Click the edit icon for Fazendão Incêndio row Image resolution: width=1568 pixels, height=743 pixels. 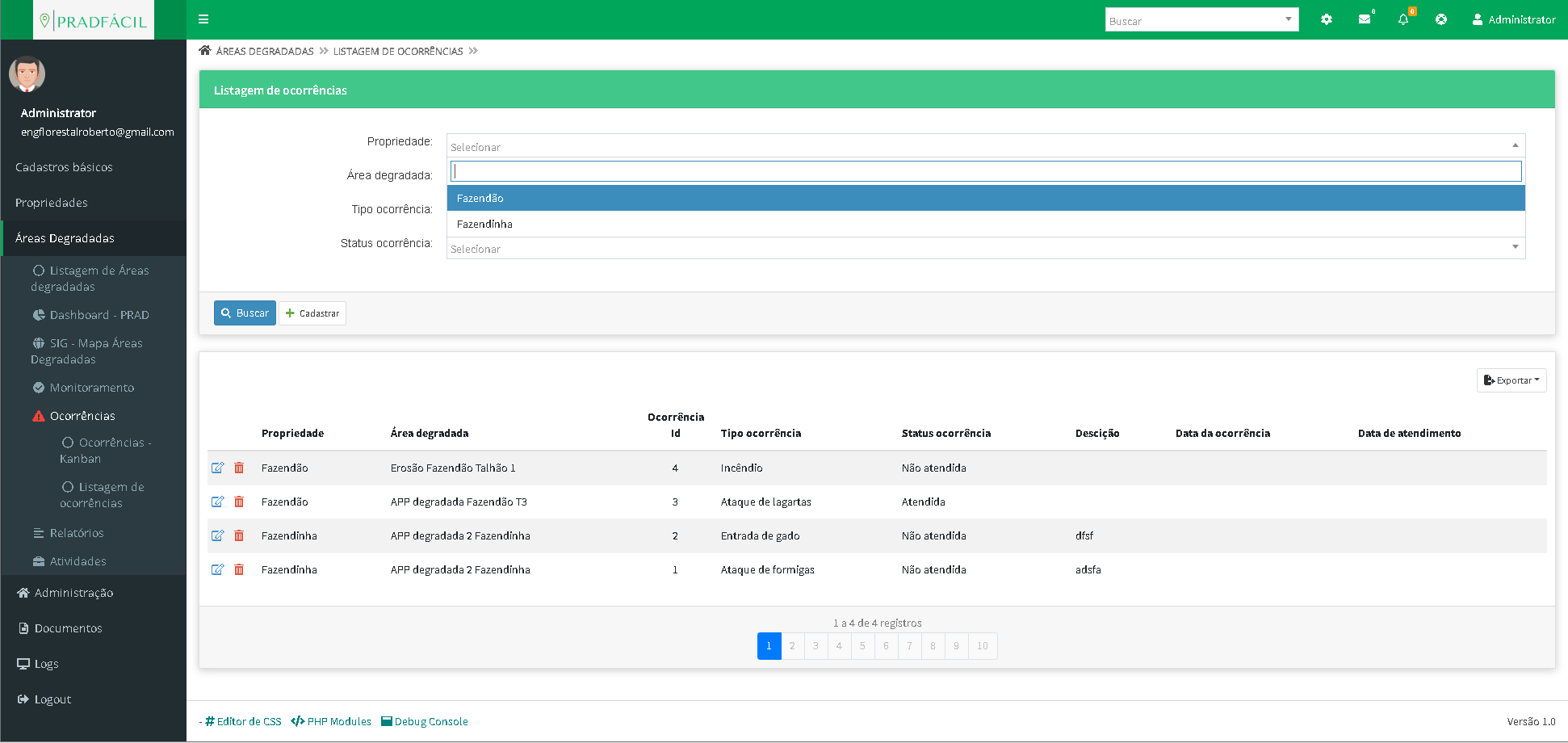tap(217, 468)
